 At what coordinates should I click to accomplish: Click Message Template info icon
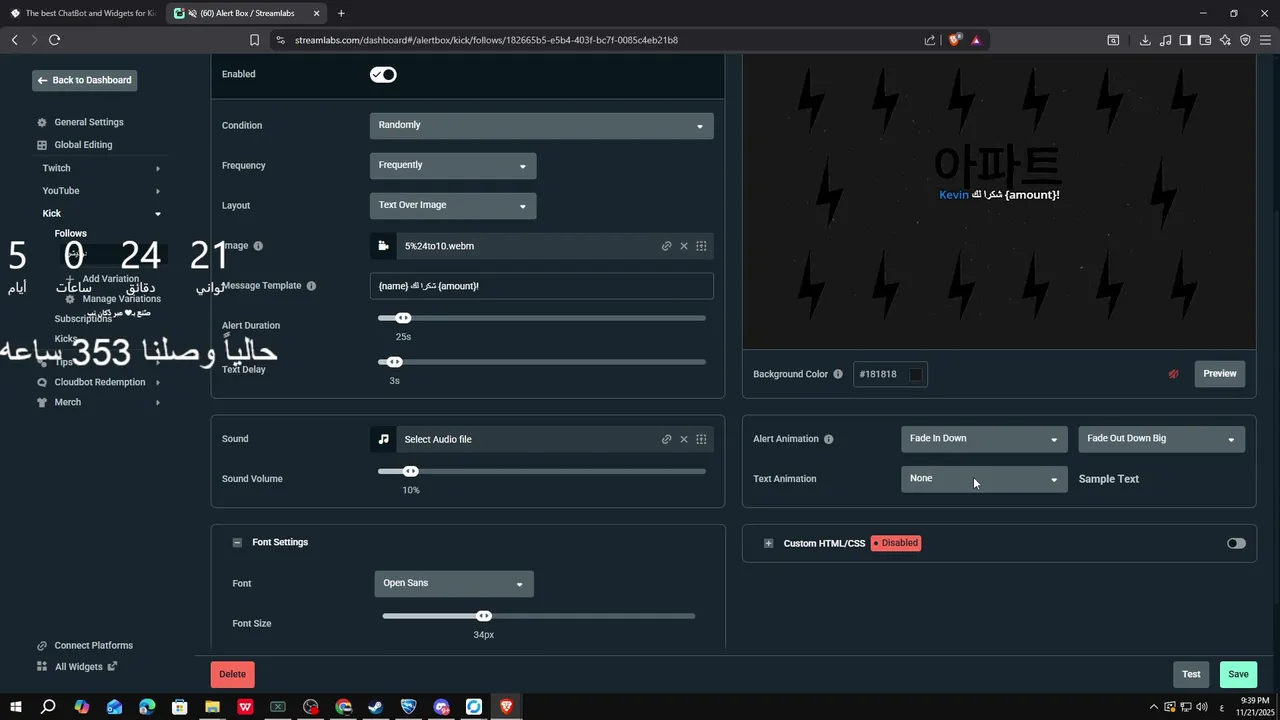pos(311,286)
